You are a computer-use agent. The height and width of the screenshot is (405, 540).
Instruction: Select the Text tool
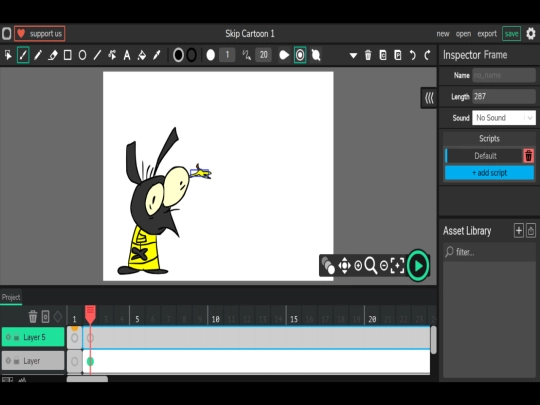point(127,55)
